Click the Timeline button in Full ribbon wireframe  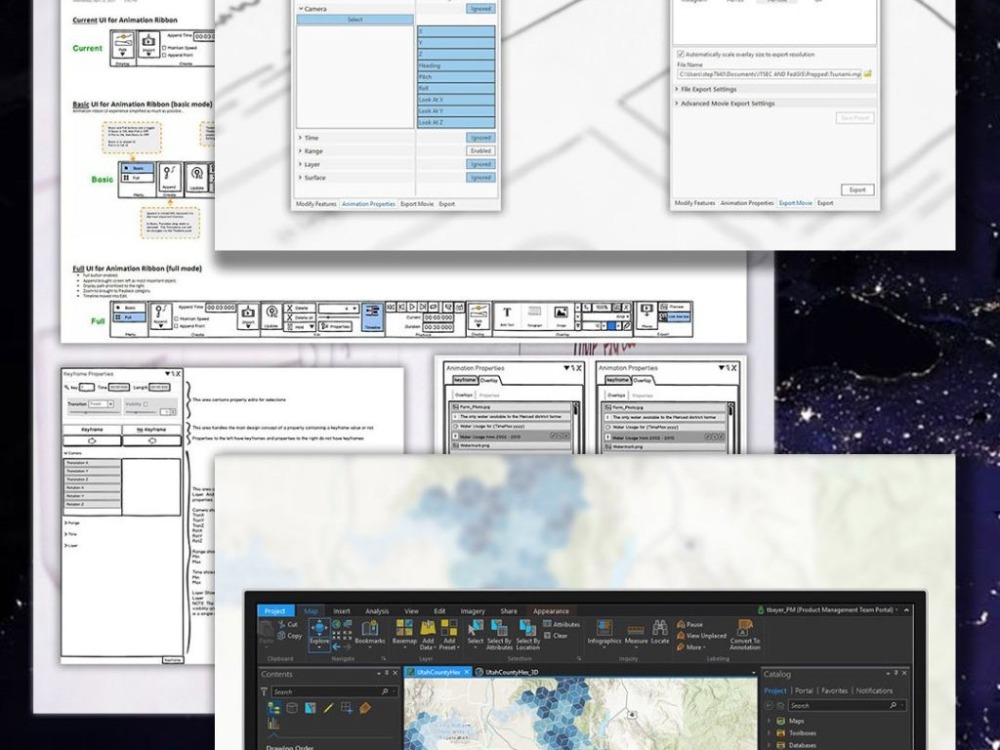coord(372,318)
